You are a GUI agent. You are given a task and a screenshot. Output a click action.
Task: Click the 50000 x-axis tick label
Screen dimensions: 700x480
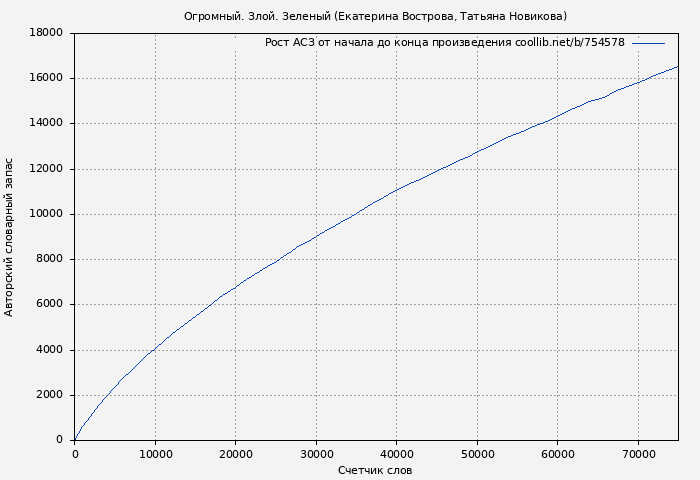[477, 454]
